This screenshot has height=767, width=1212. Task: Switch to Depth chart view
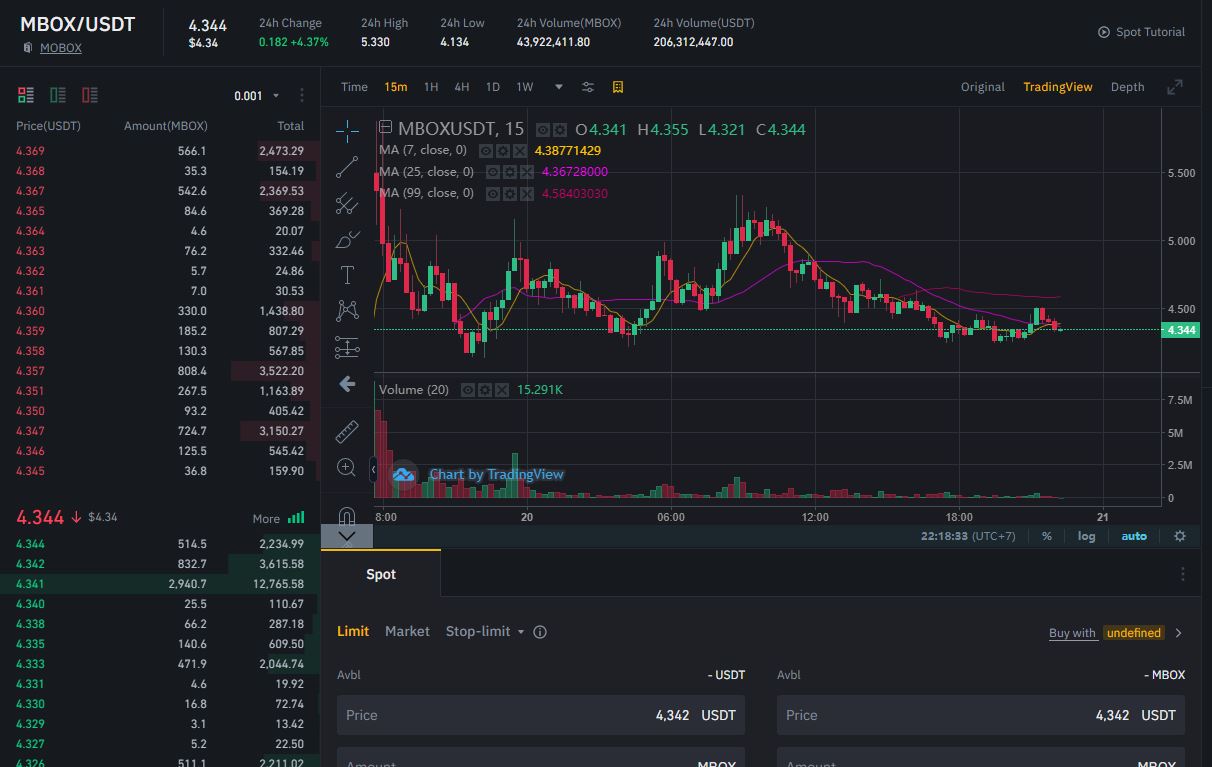pyautogui.click(x=1128, y=87)
